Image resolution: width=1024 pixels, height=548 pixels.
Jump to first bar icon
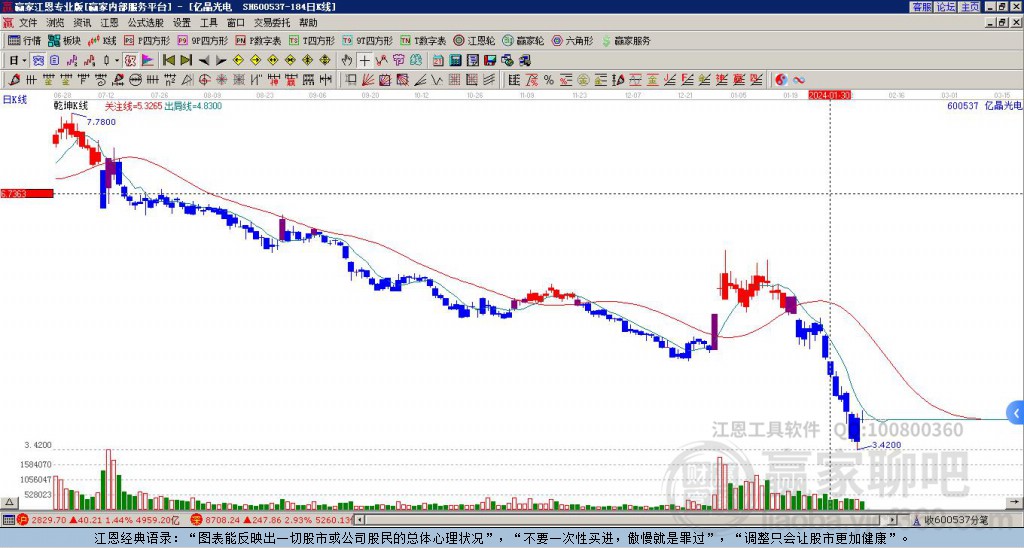coord(168,60)
